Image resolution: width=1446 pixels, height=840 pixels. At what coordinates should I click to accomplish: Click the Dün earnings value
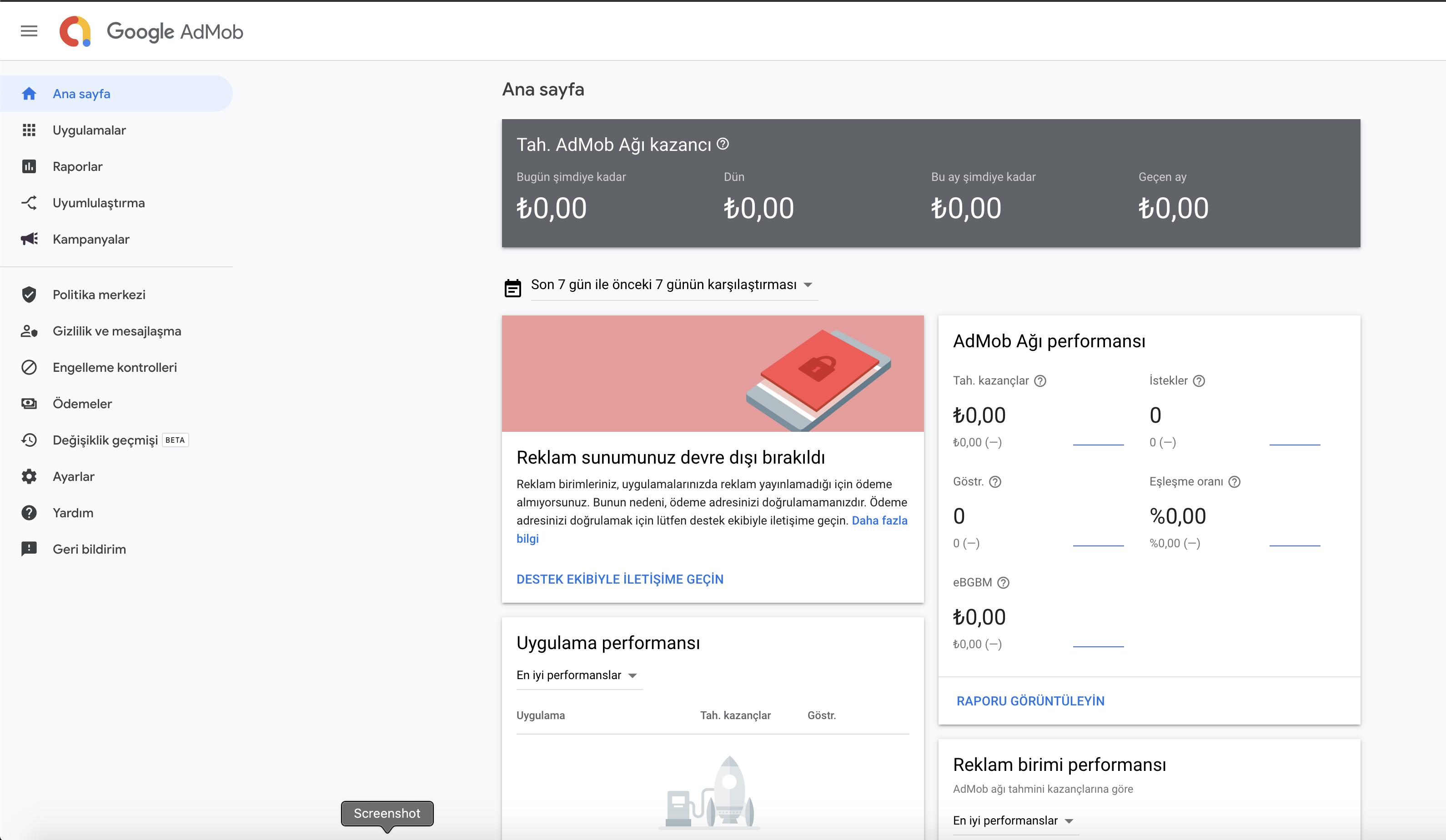point(758,208)
